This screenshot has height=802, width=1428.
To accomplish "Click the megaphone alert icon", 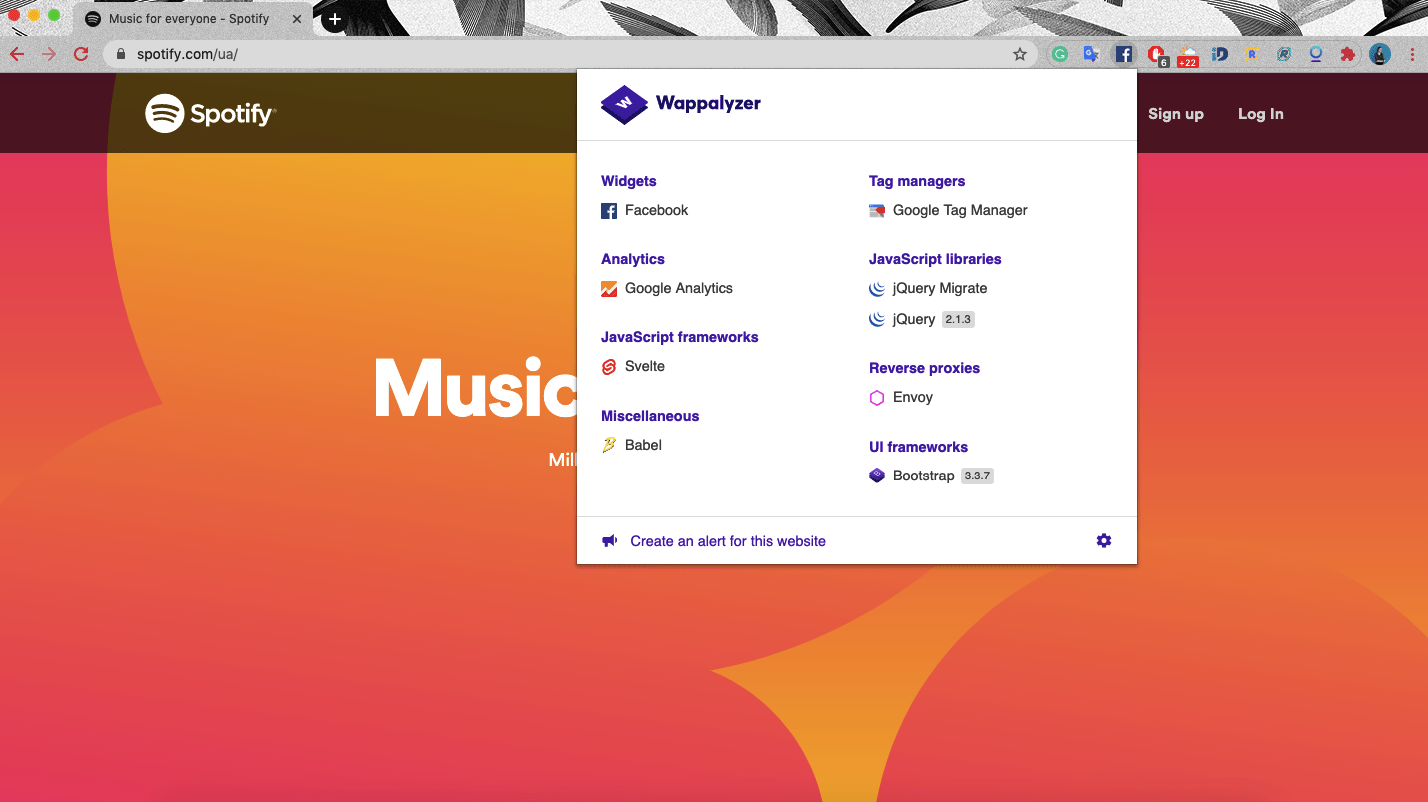I will coord(609,541).
